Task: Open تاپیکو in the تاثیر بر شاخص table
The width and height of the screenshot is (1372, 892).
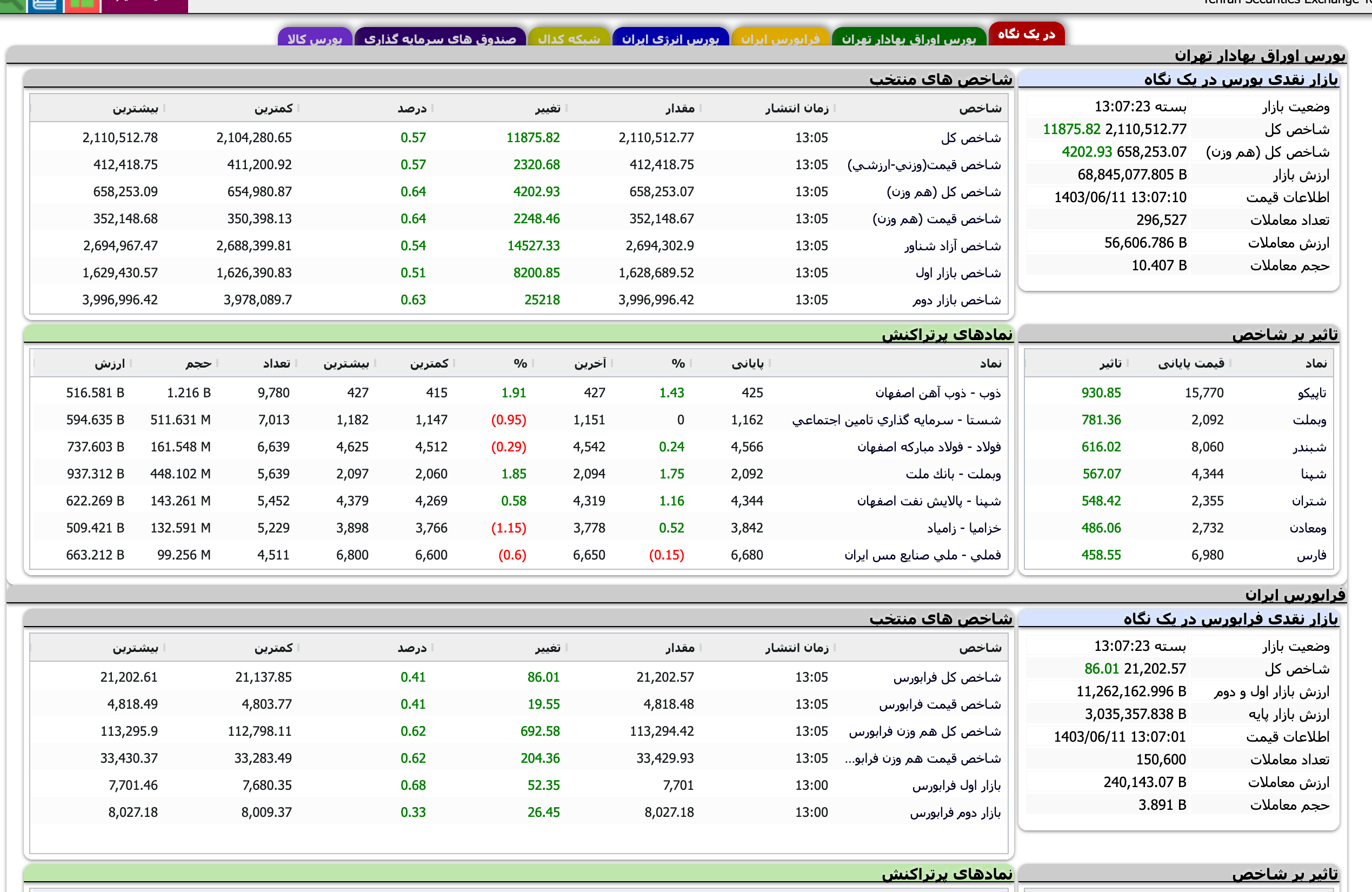Action: click(1313, 392)
